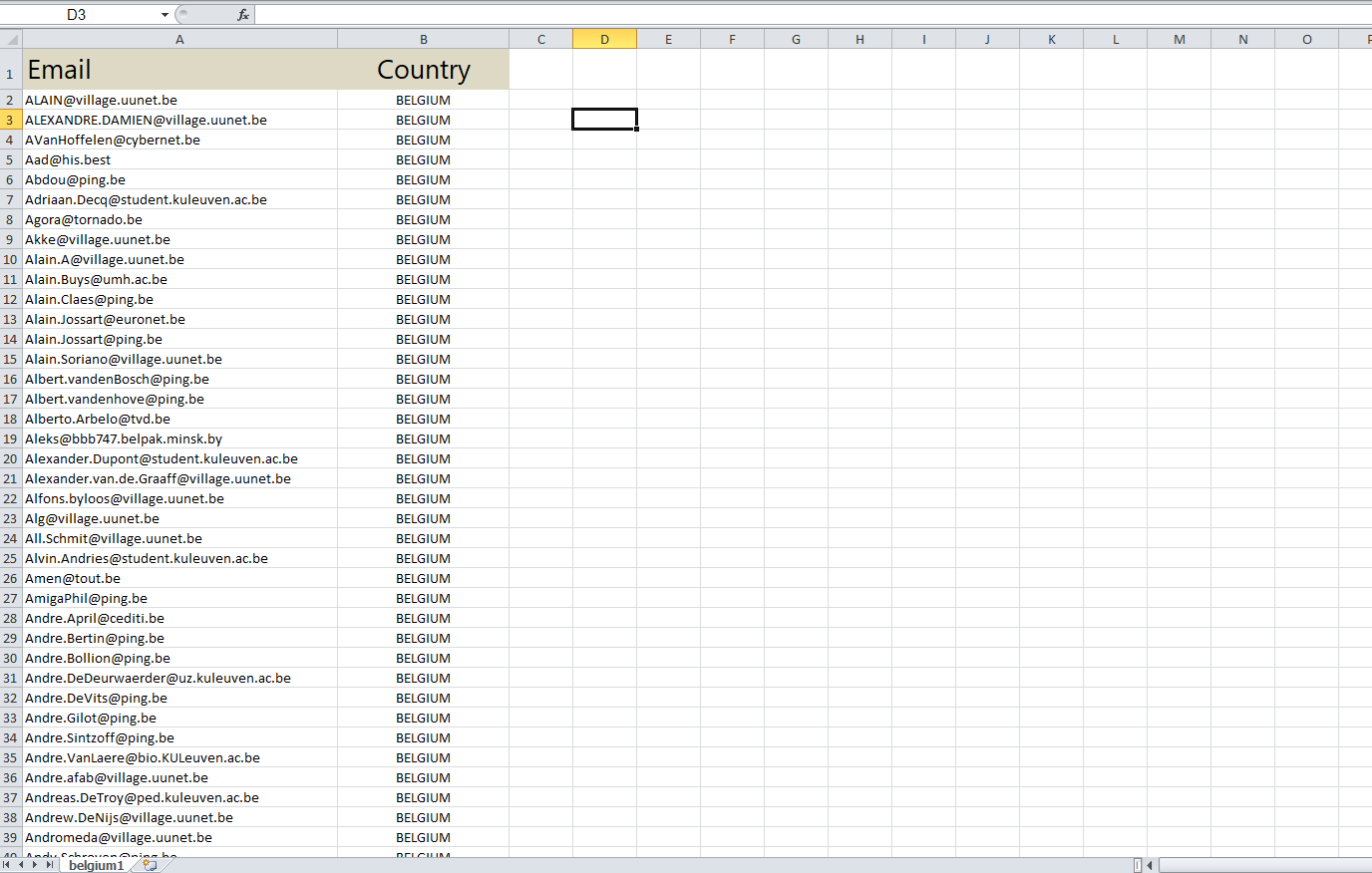Select column G header

(797, 40)
